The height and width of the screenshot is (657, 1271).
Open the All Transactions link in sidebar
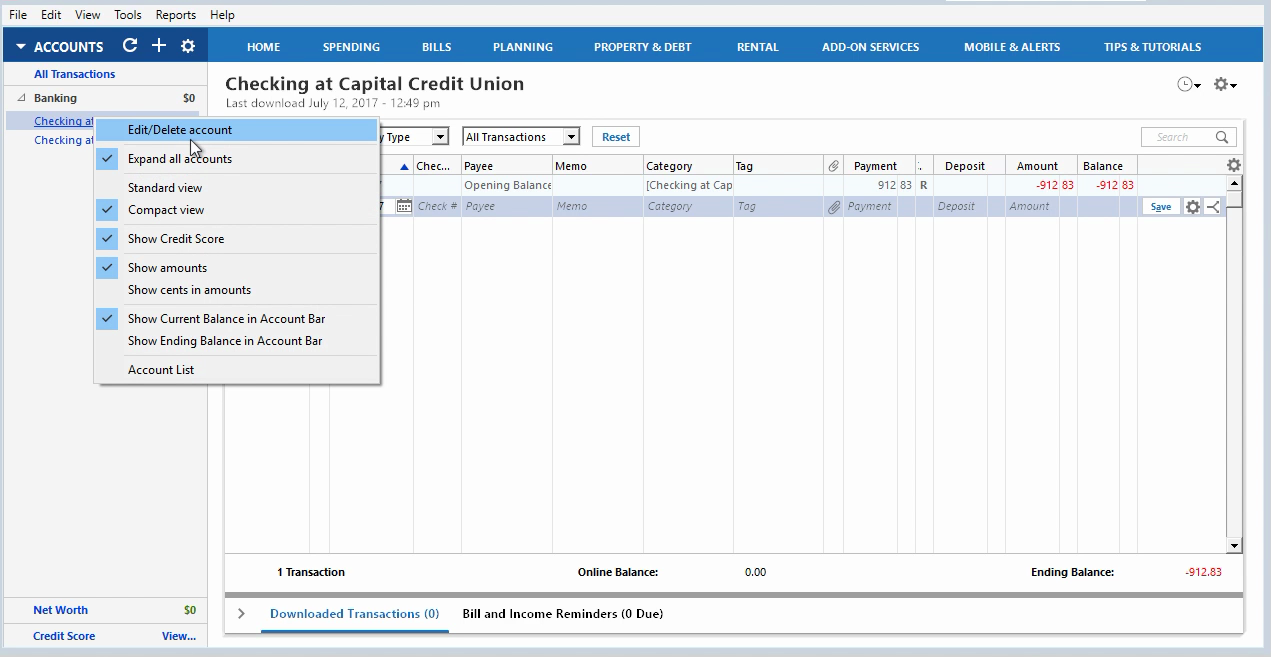(x=75, y=74)
